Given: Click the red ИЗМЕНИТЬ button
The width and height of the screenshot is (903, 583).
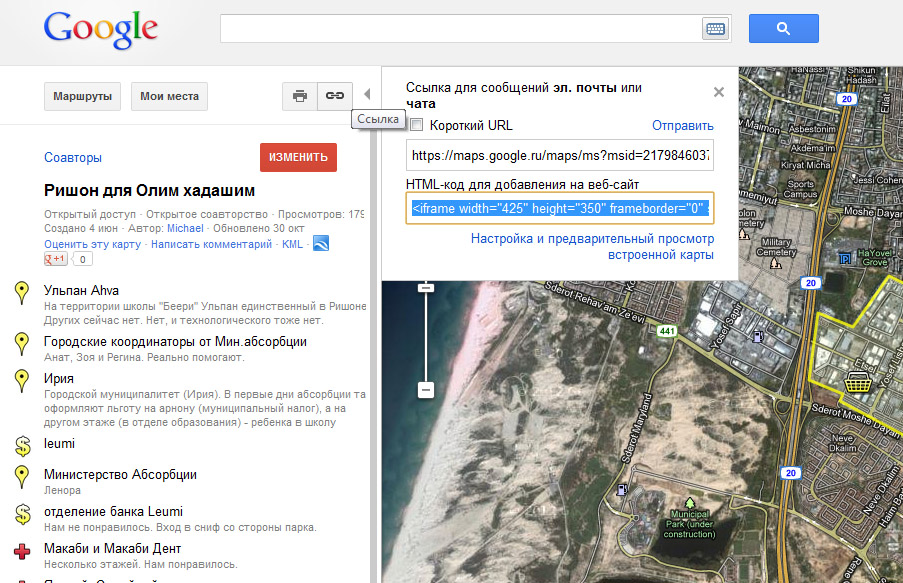Looking at the screenshot, I should pos(298,157).
